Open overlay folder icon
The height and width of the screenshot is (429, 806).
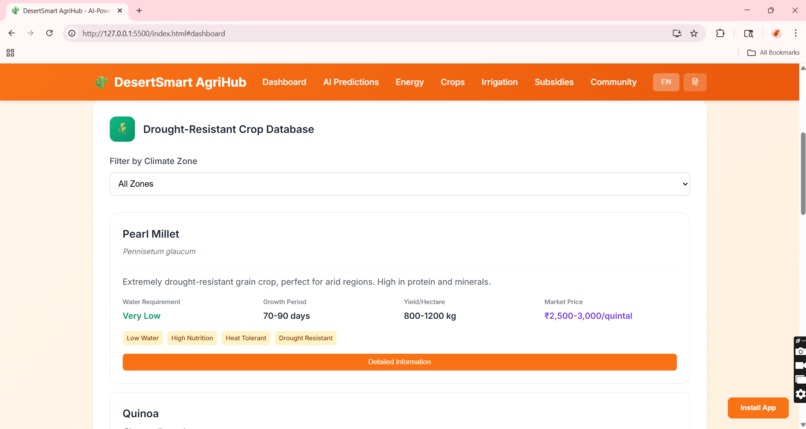[800, 380]
